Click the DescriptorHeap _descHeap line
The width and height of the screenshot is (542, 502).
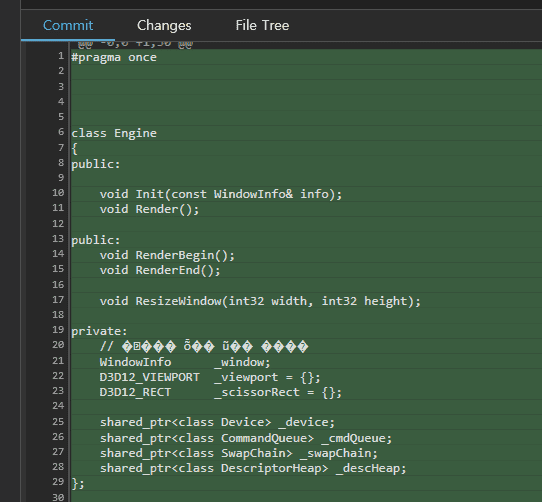click(253, 468)
